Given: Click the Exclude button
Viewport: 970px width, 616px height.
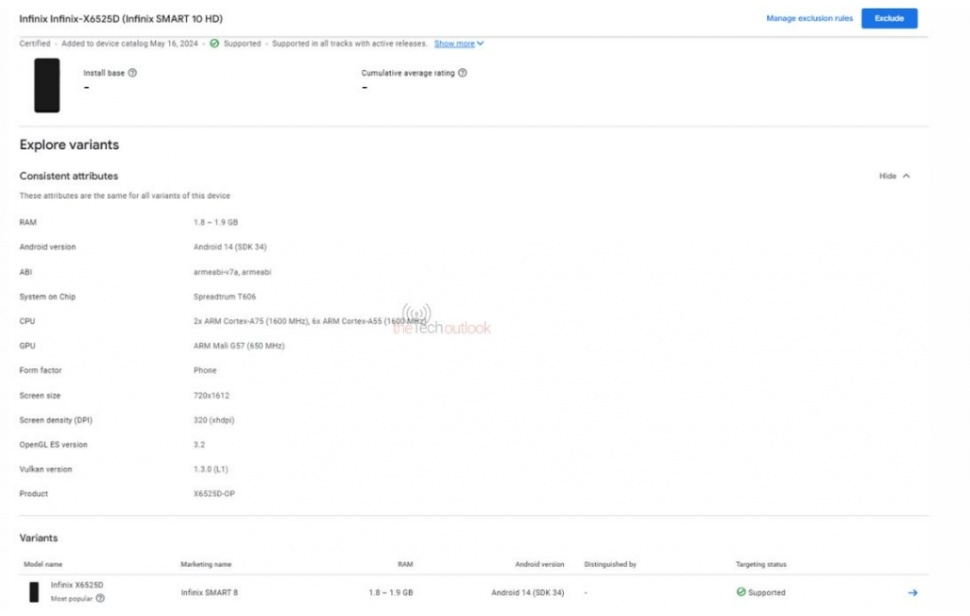Looking at the screenshot, I should [x=889, y=19].
